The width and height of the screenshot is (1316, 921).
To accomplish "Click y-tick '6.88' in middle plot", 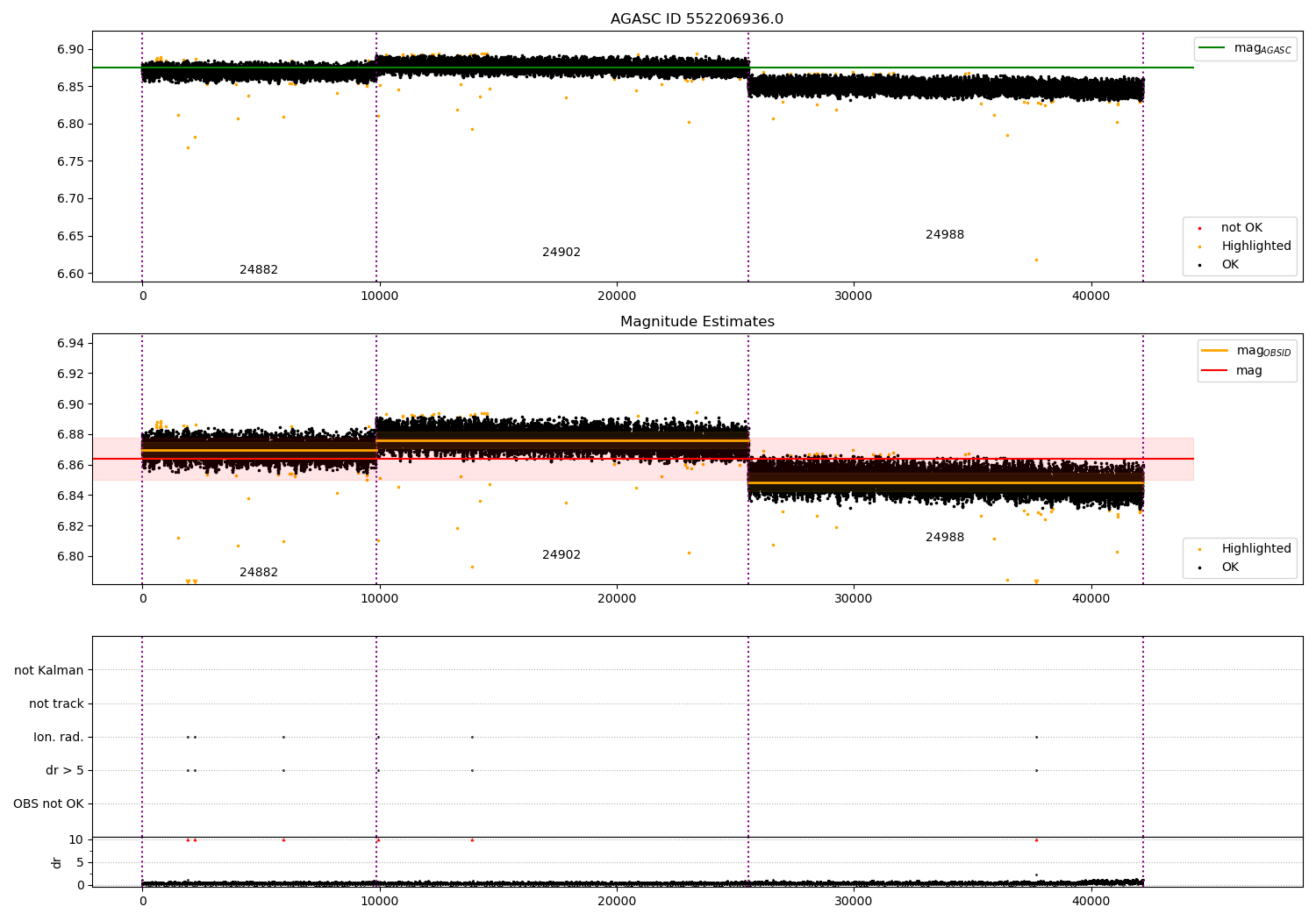I will [x=70, y=435].
